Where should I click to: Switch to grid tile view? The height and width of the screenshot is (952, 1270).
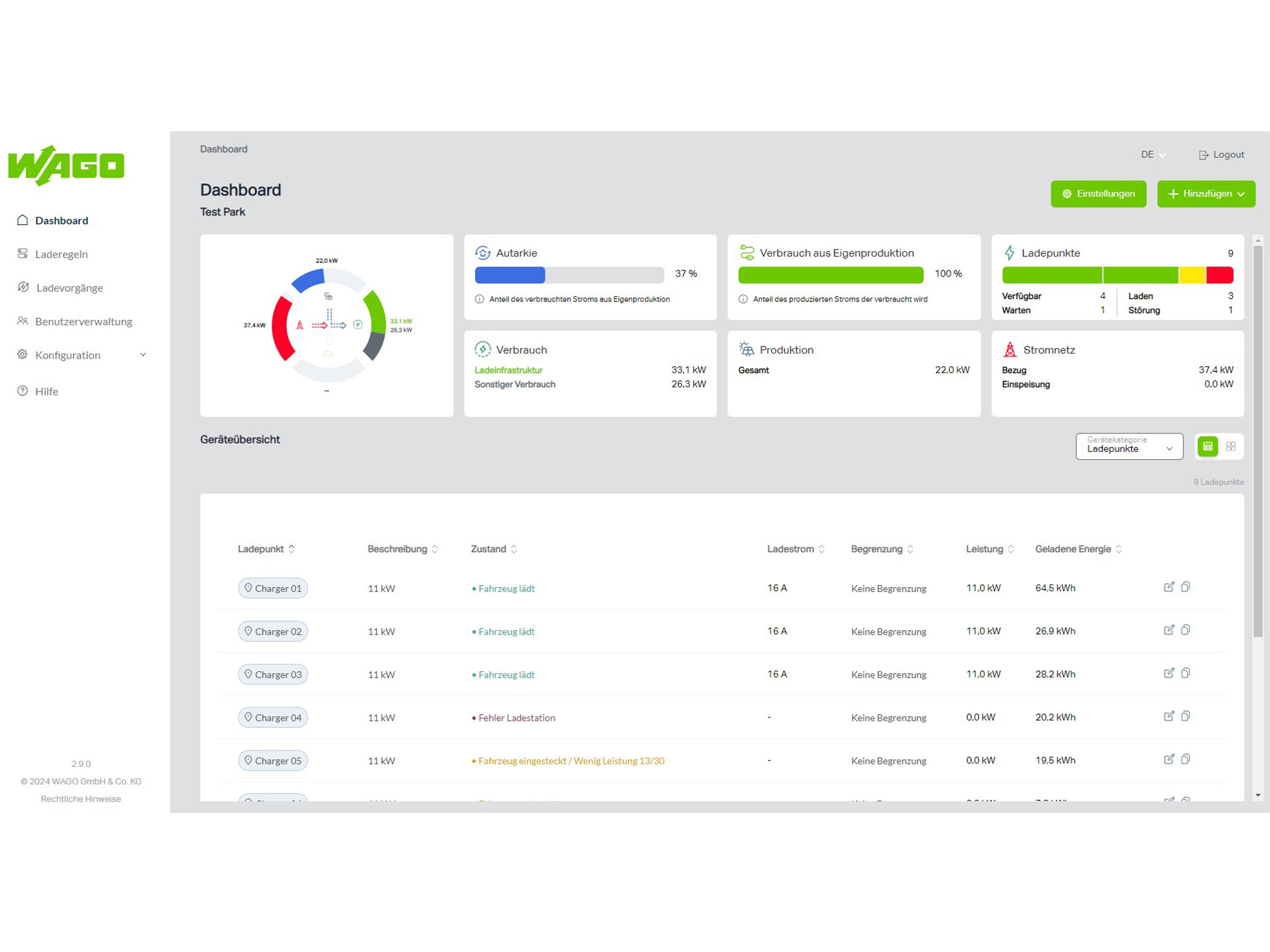[1231, 447]
